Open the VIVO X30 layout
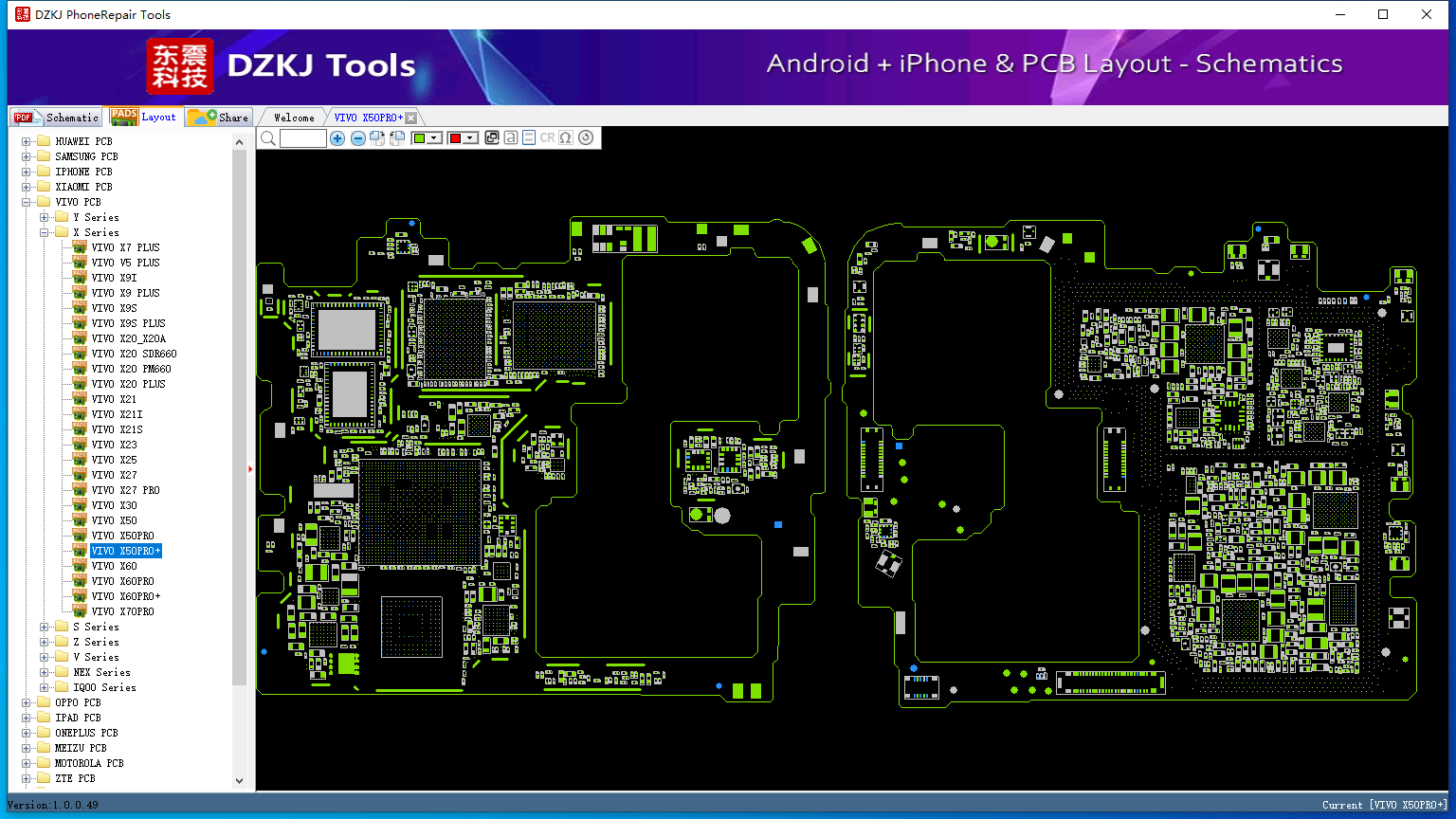 click(x=114, y=505)
